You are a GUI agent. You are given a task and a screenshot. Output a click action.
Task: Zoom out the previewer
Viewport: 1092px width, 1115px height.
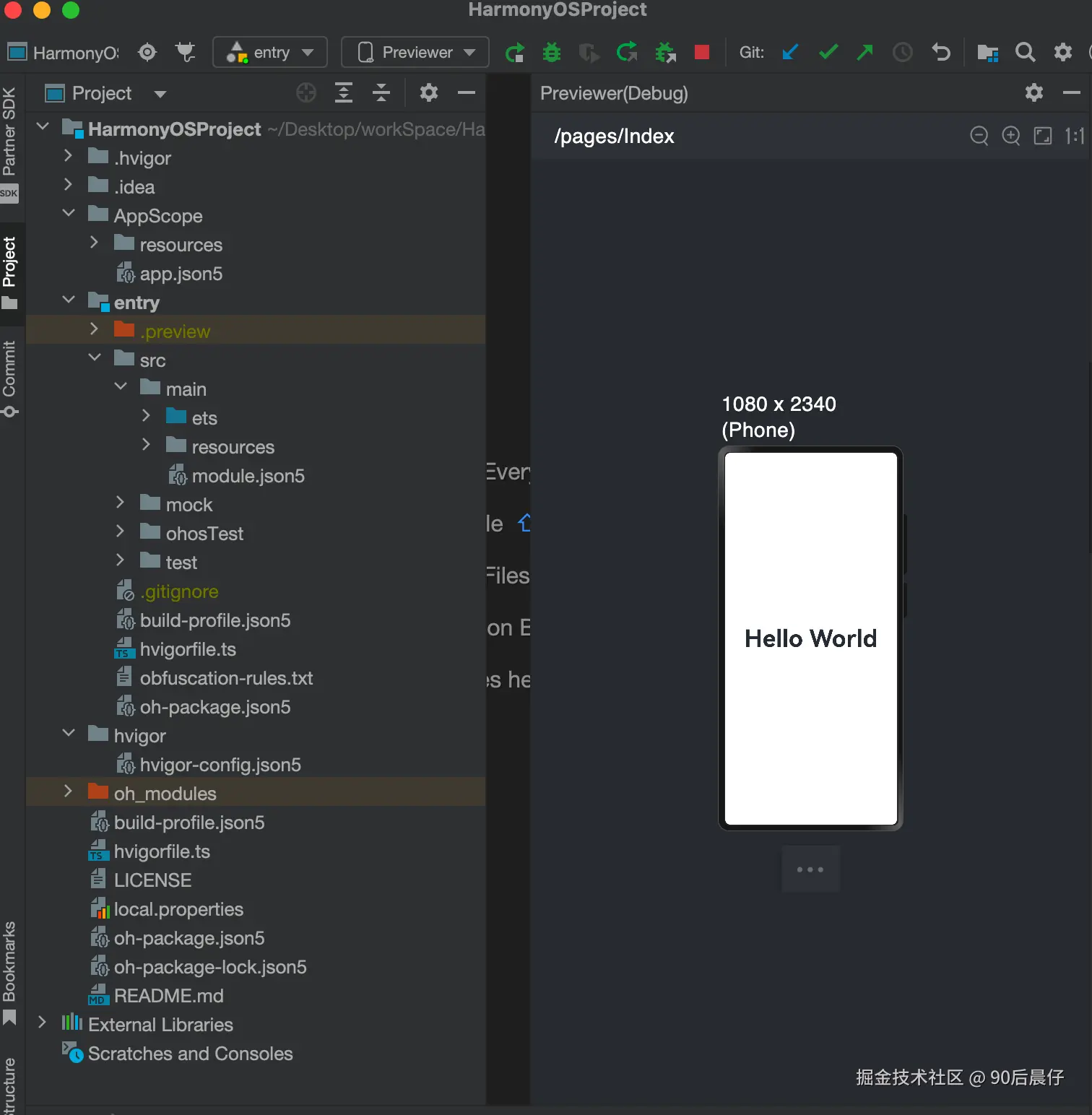pos(979,136)
